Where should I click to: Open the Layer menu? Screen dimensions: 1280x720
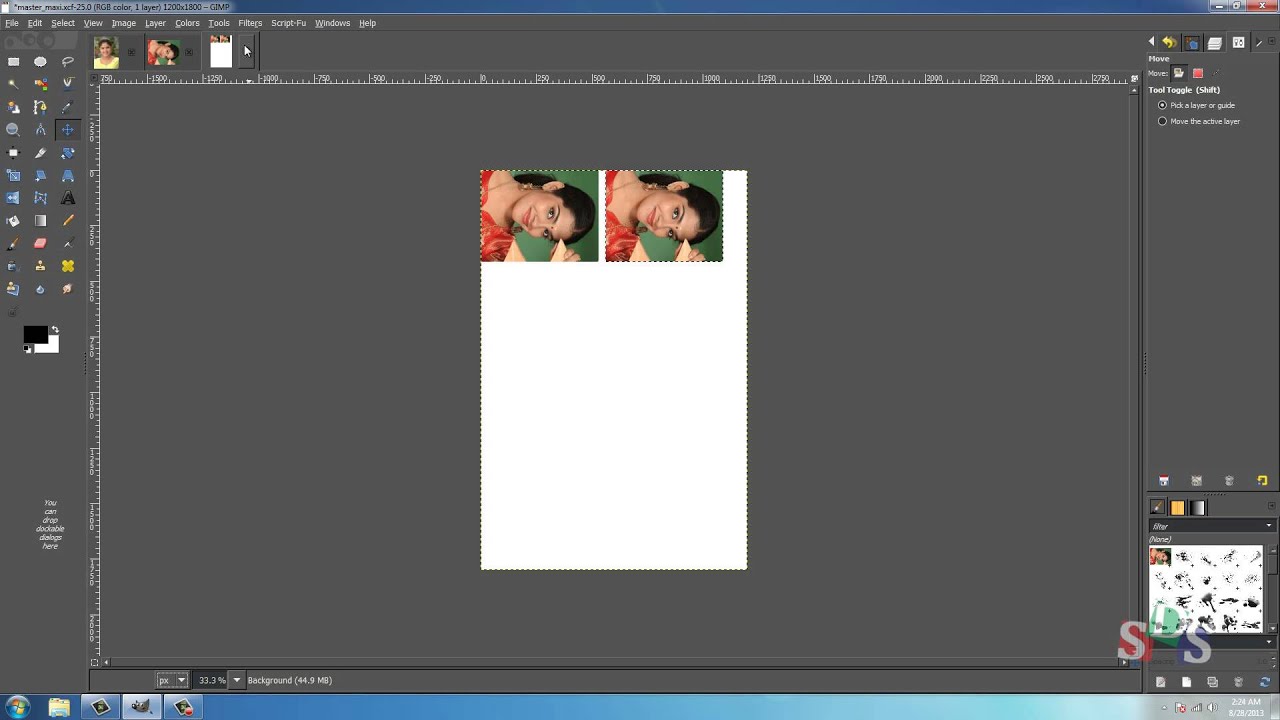click(155, 23)
